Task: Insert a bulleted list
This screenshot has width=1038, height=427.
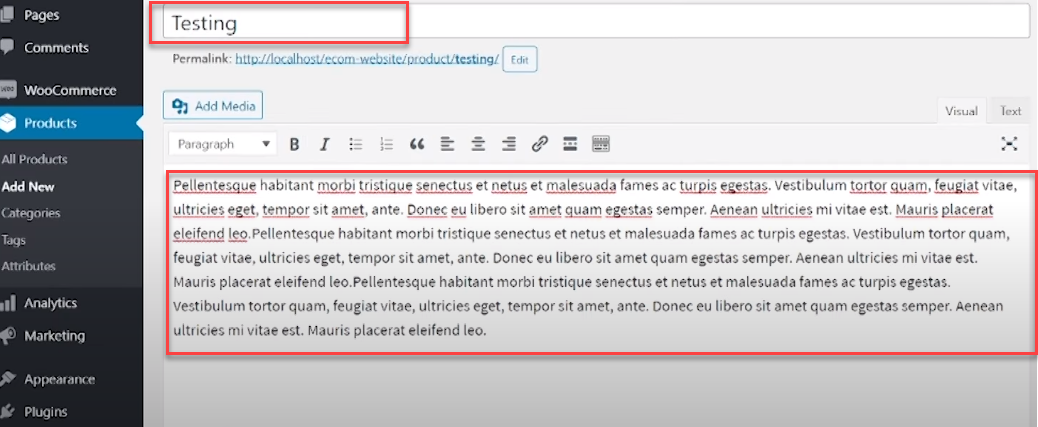Action: tap(356, 144)
